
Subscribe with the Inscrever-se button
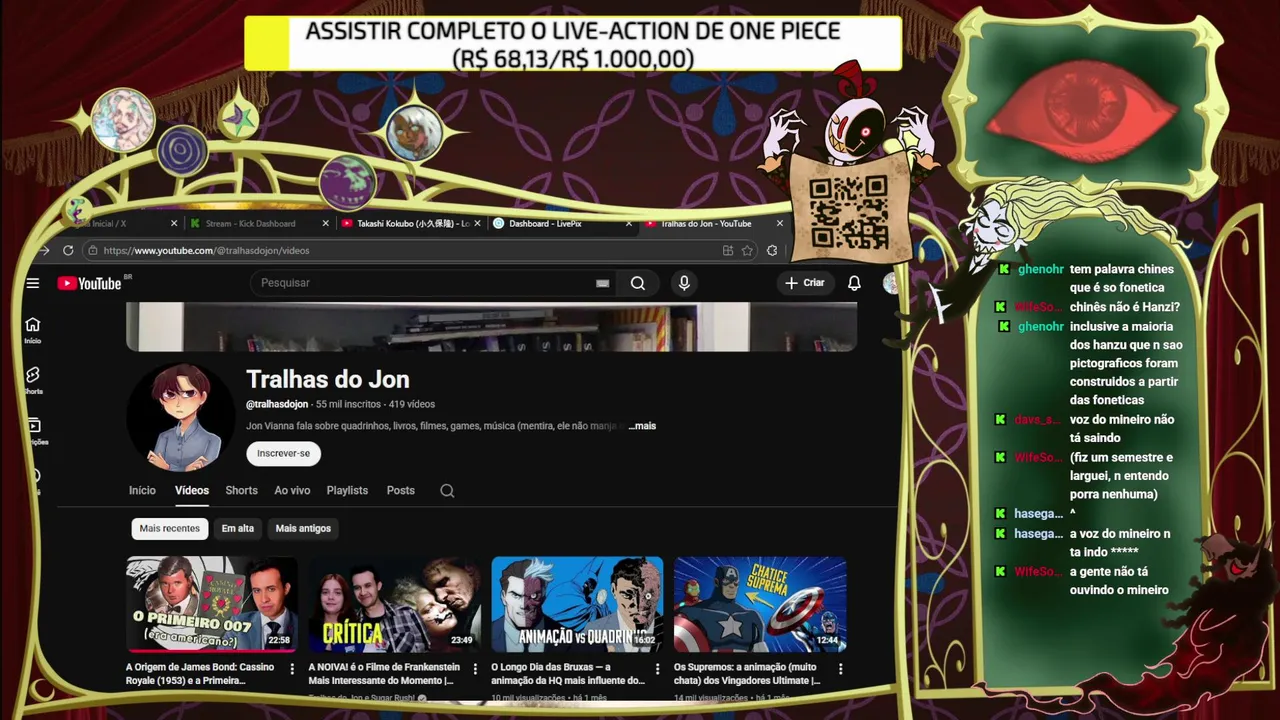[283, 453]
